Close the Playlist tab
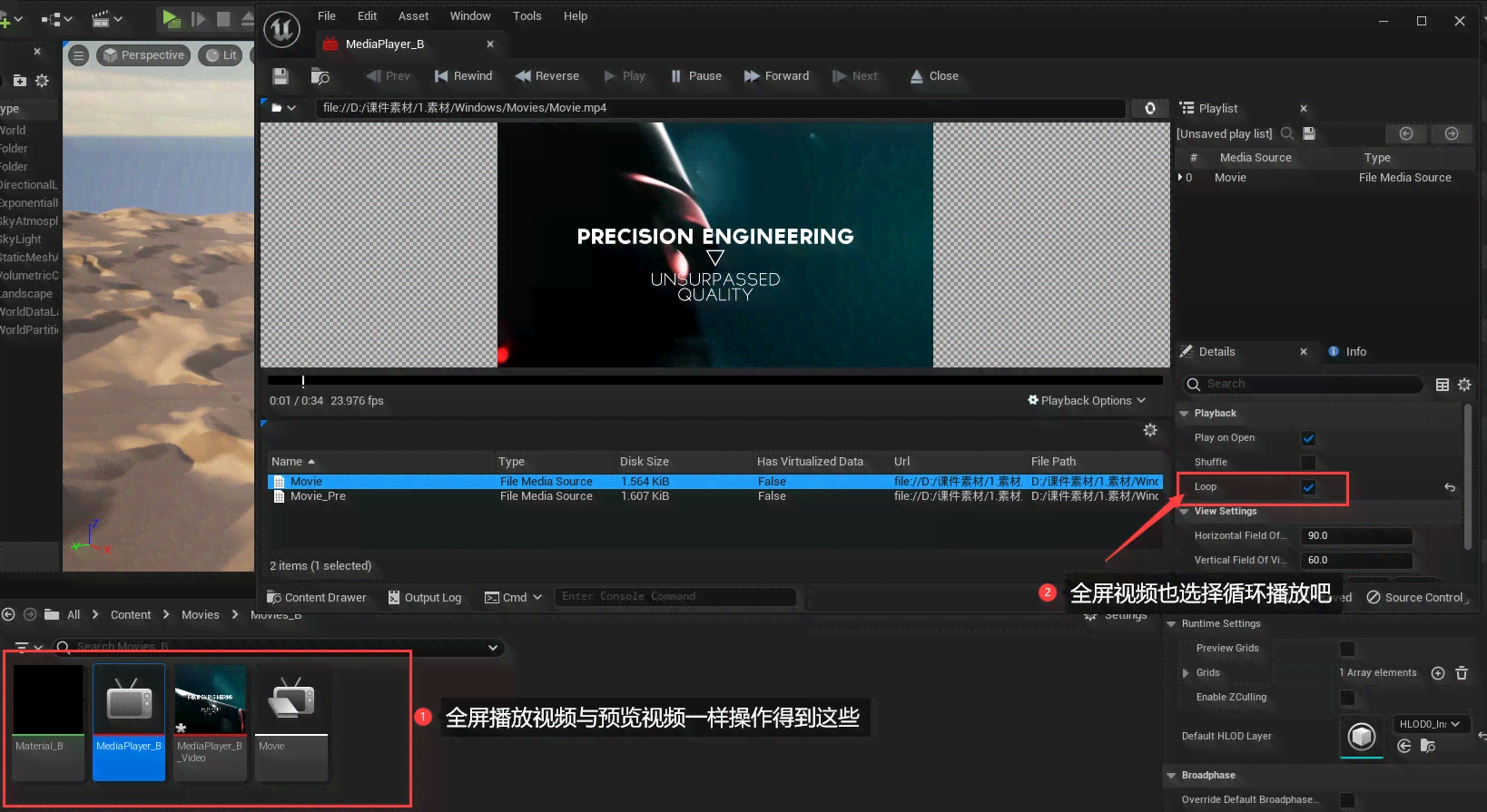Image resolution: width=1487 pixels, height=812 pixels. coord(1304,109)
